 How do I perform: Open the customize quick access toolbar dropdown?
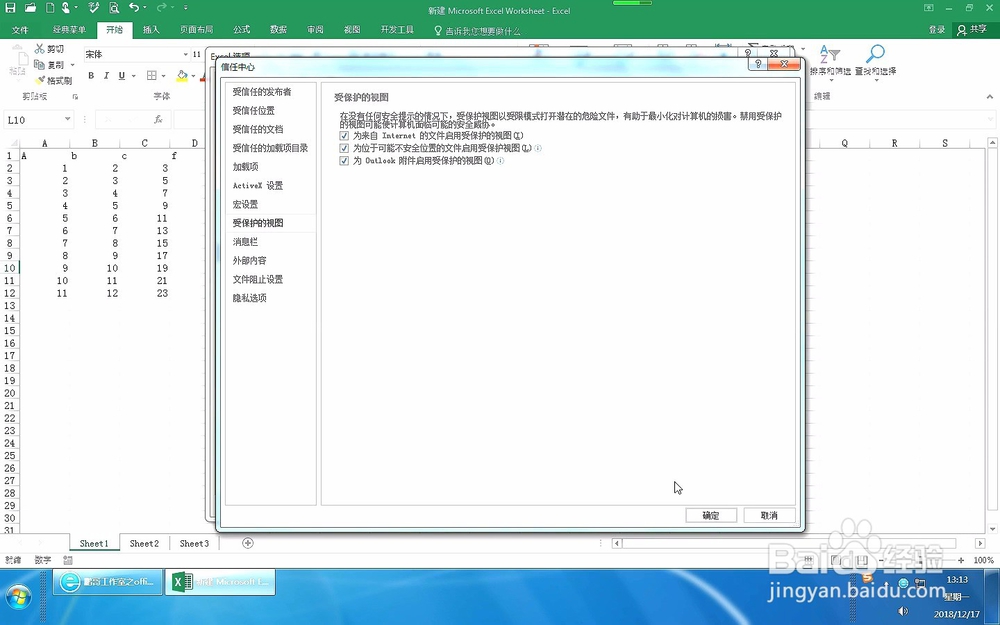coord(186,8)
